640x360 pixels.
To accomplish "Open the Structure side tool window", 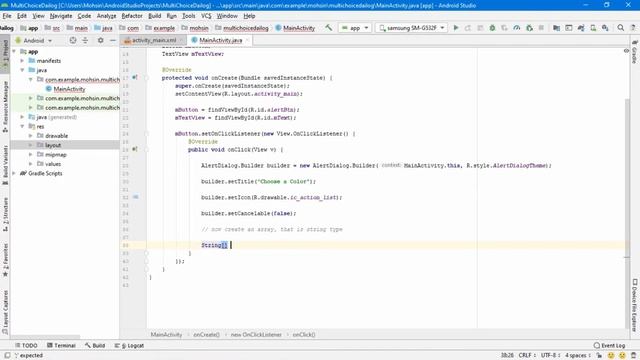I will [5, 215].
